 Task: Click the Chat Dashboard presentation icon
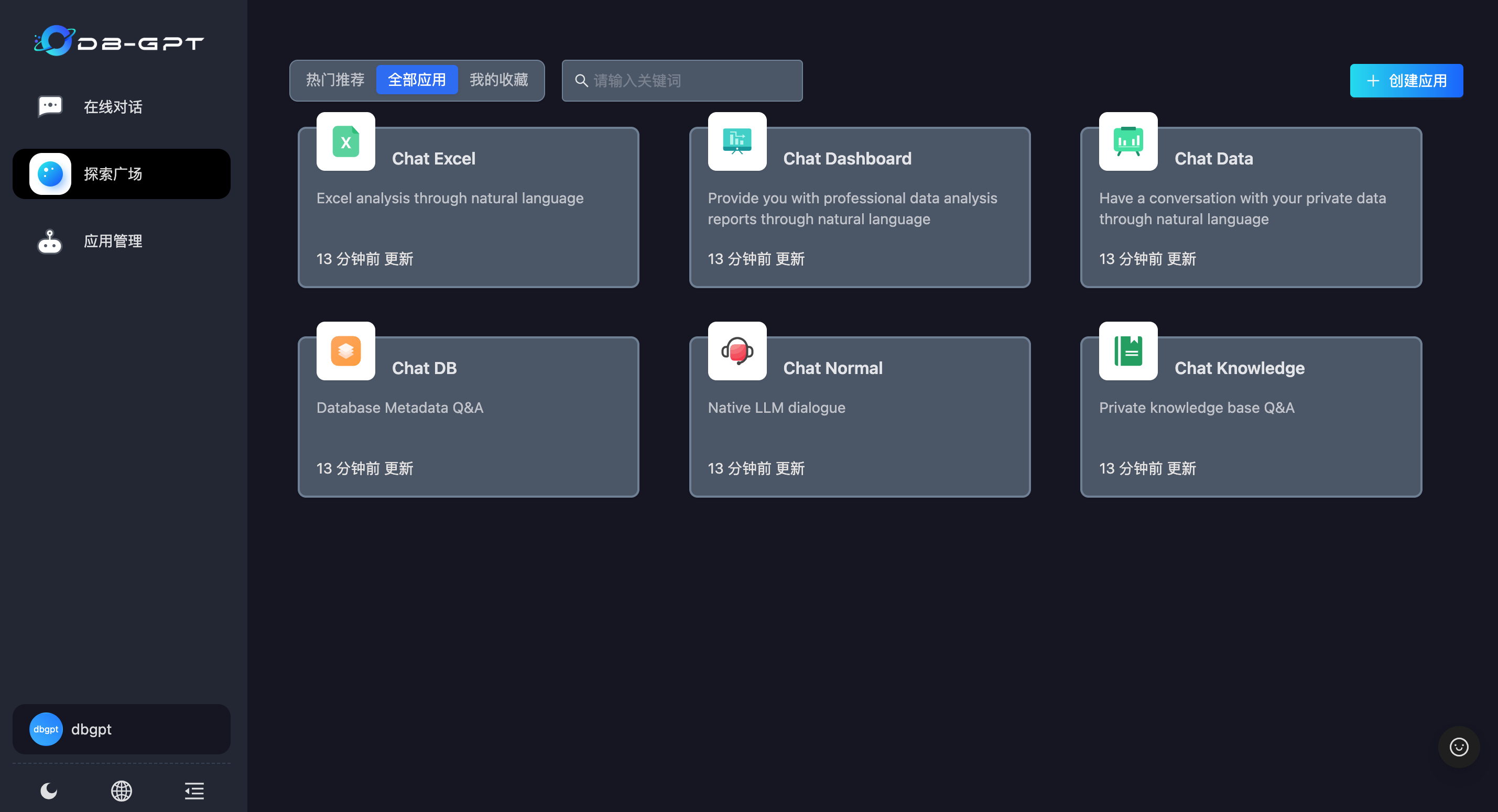(737, 142)
